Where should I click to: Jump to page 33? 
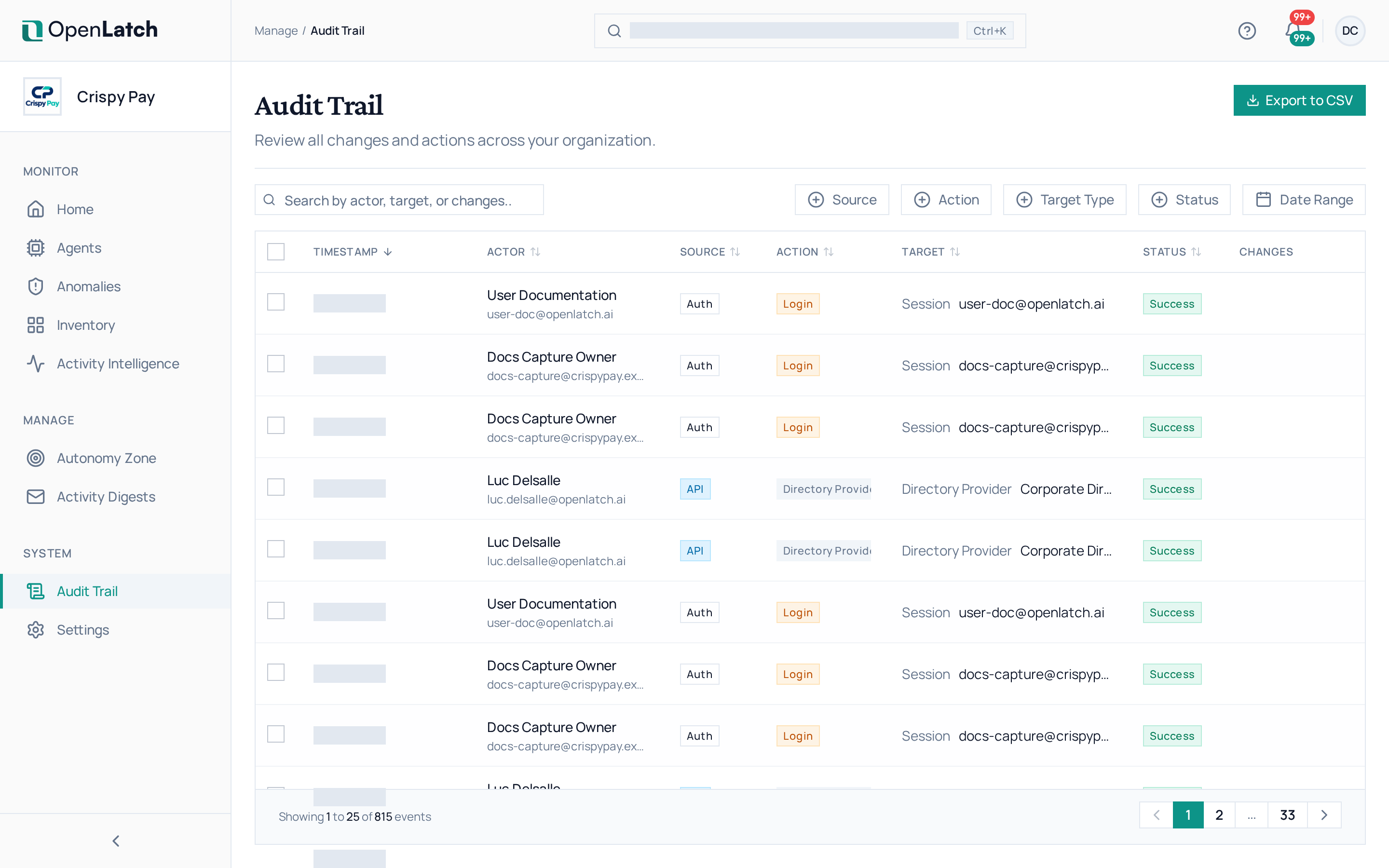coord(1287,814)
